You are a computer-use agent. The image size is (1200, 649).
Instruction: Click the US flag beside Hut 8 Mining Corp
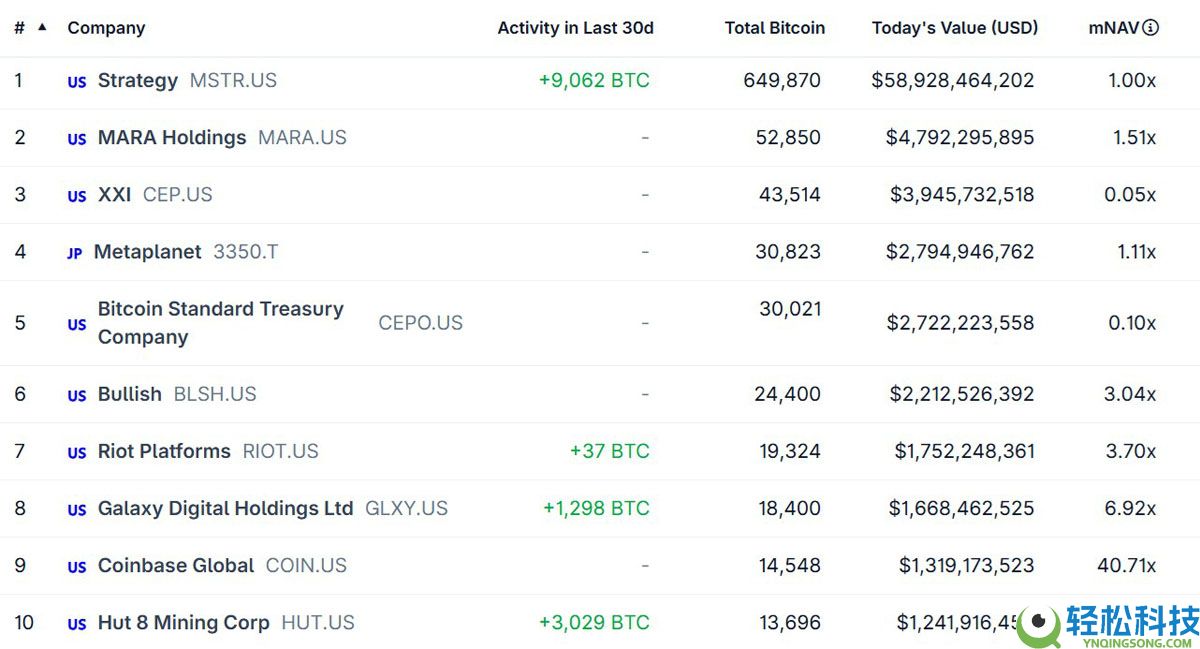tap(76, 624)
